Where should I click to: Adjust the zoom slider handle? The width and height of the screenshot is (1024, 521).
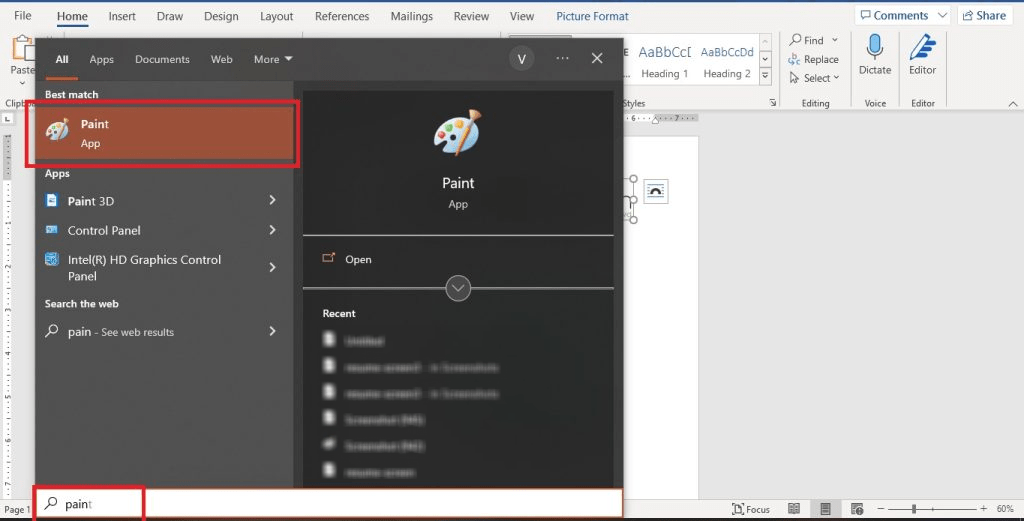[x=914, y=509]
